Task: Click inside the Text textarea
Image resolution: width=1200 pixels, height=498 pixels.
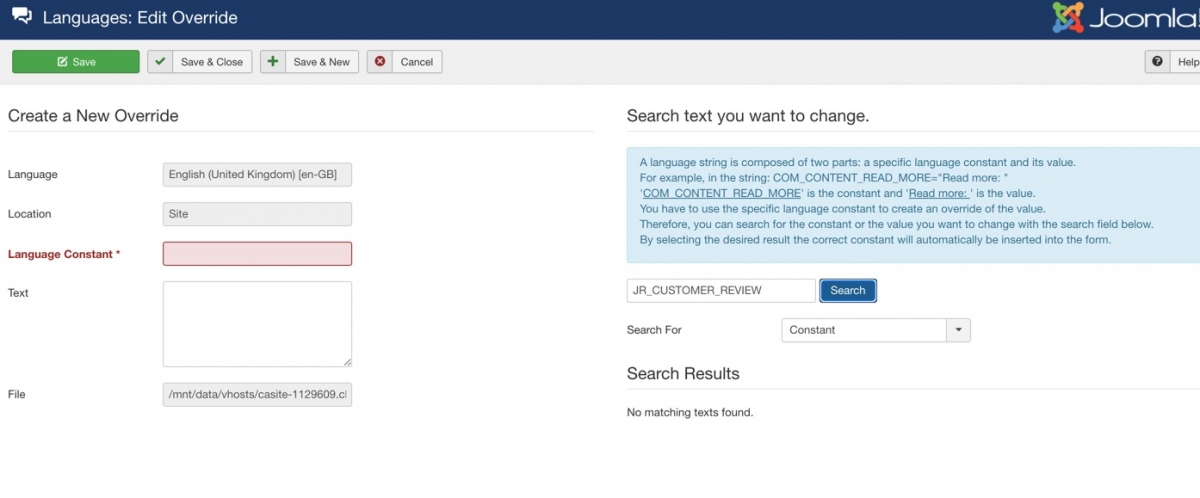Action: coord(257,323)
